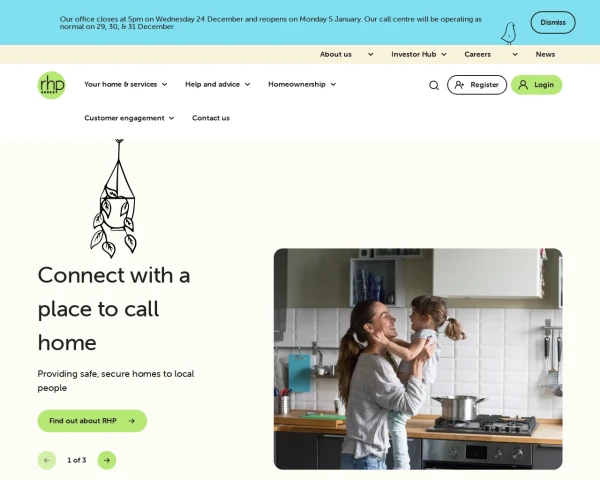Go to next slide with right arrow
Viewport: 600px width, 480px height.
click(x=107, y=460)
